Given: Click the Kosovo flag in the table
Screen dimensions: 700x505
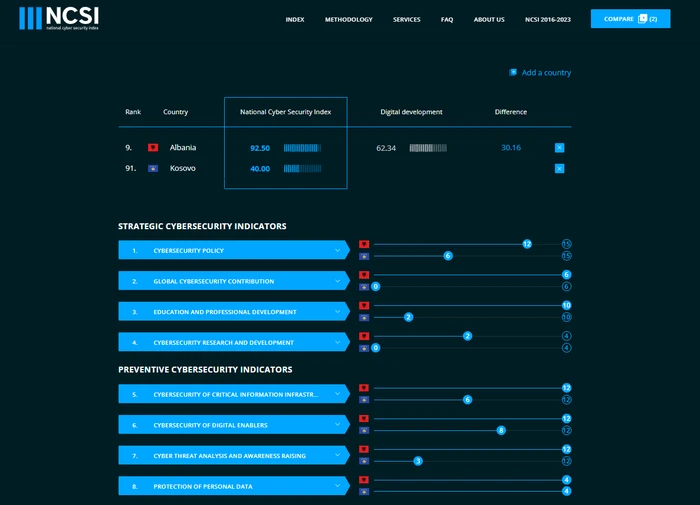Looking at the screenshot, I should (x=153, y=168).
